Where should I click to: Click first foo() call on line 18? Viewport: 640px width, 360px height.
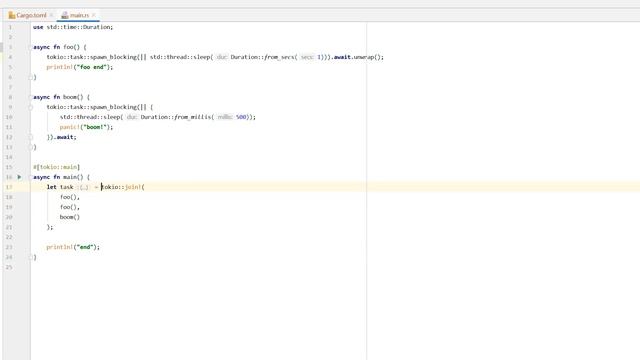pos(68,197)
